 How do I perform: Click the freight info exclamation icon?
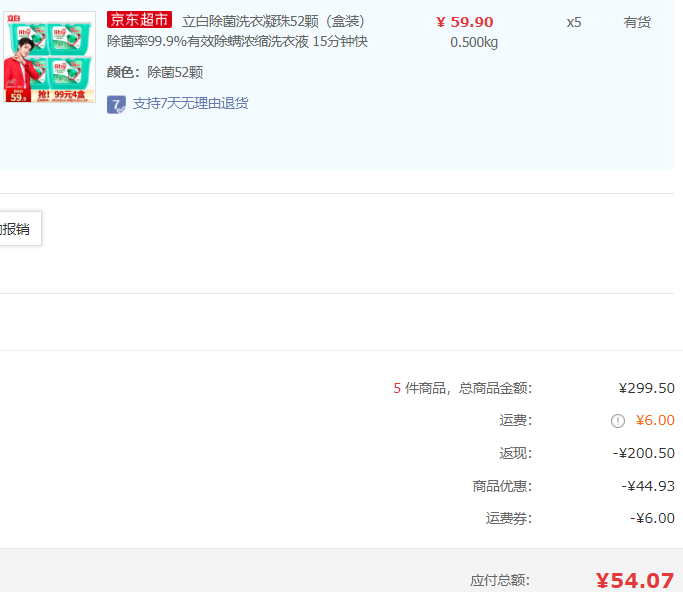[x=618, y=421]
